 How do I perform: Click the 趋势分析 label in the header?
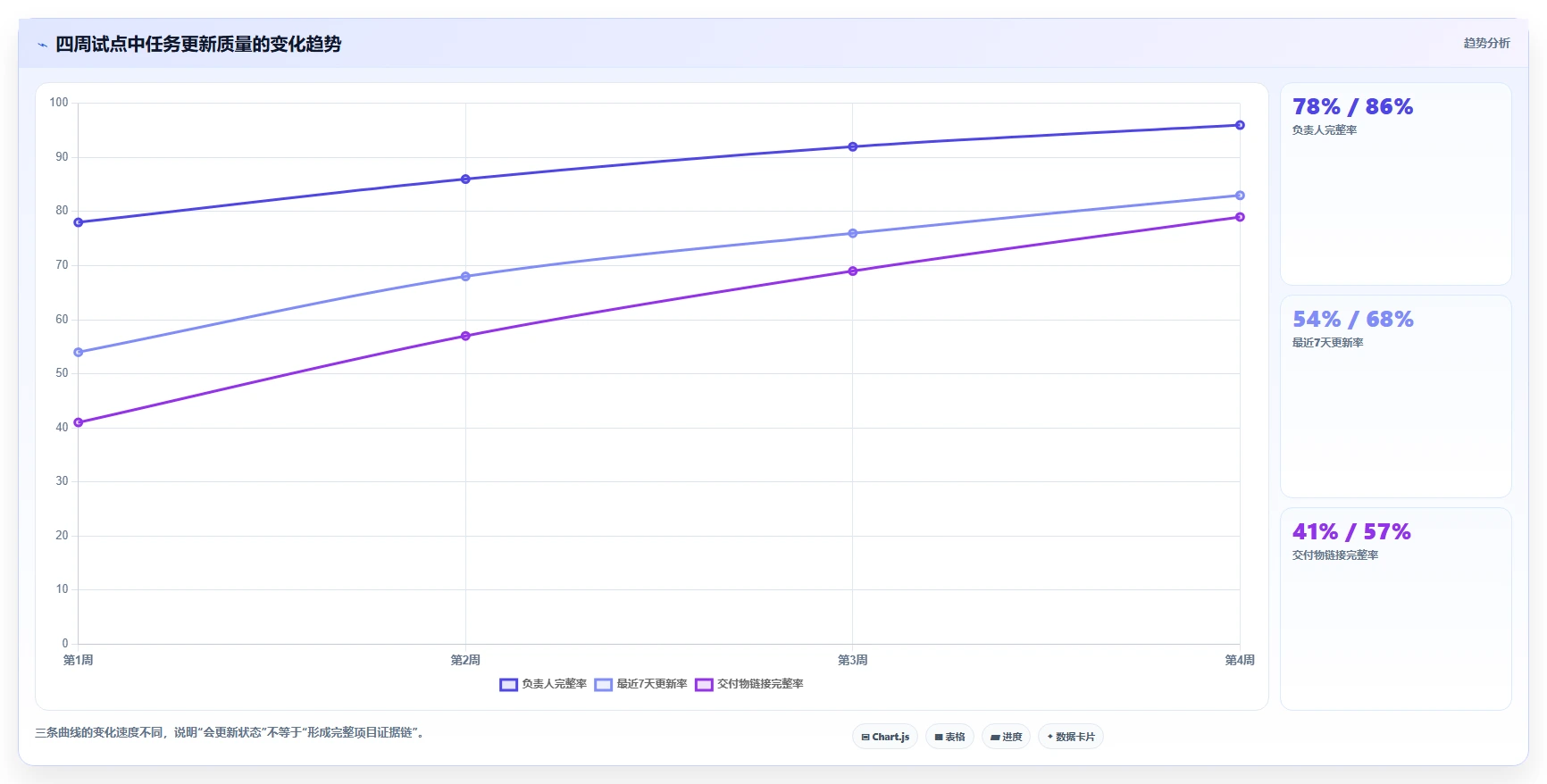1486,43
